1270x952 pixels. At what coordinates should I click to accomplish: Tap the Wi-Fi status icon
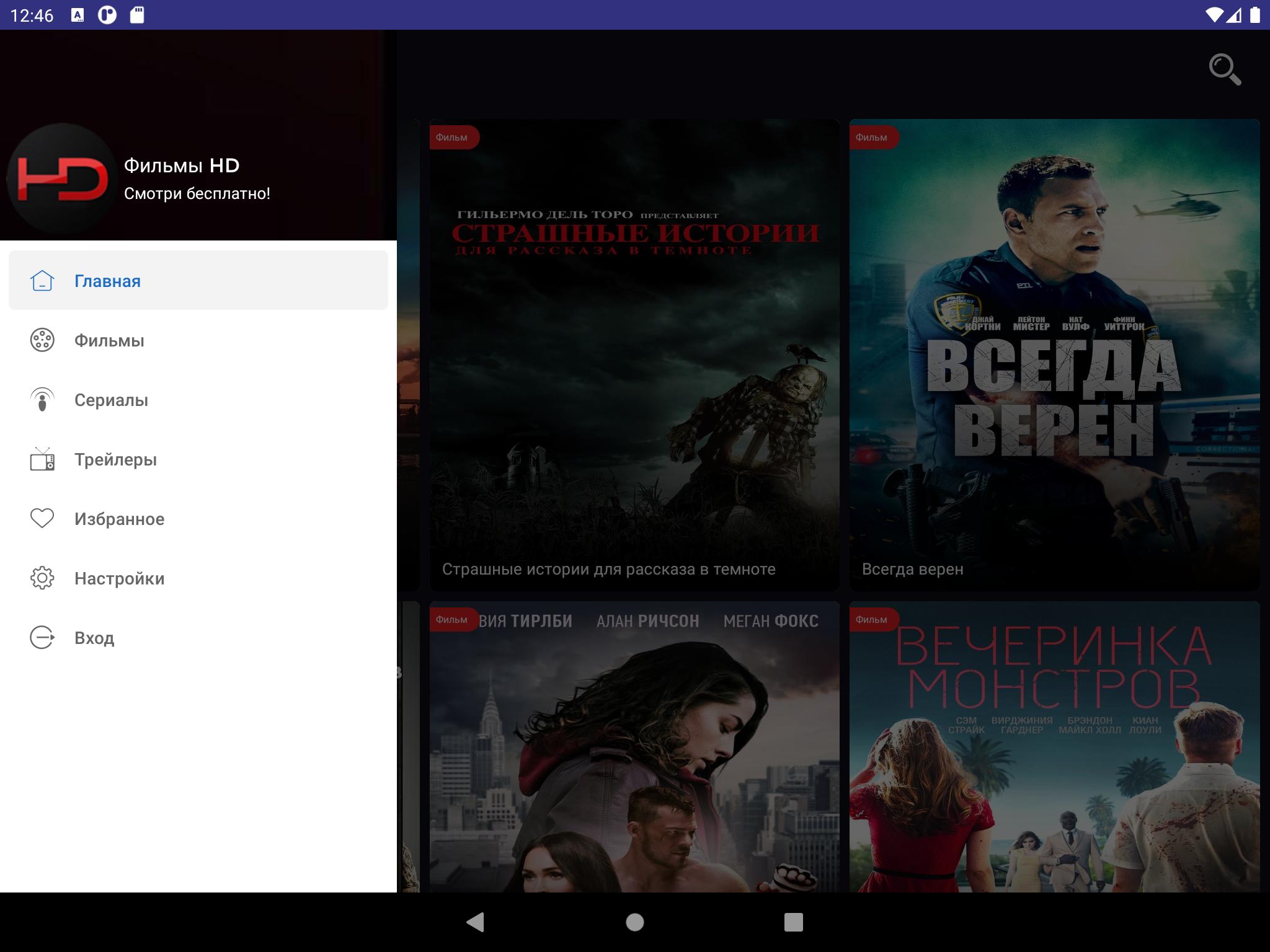pos(1215,15)
